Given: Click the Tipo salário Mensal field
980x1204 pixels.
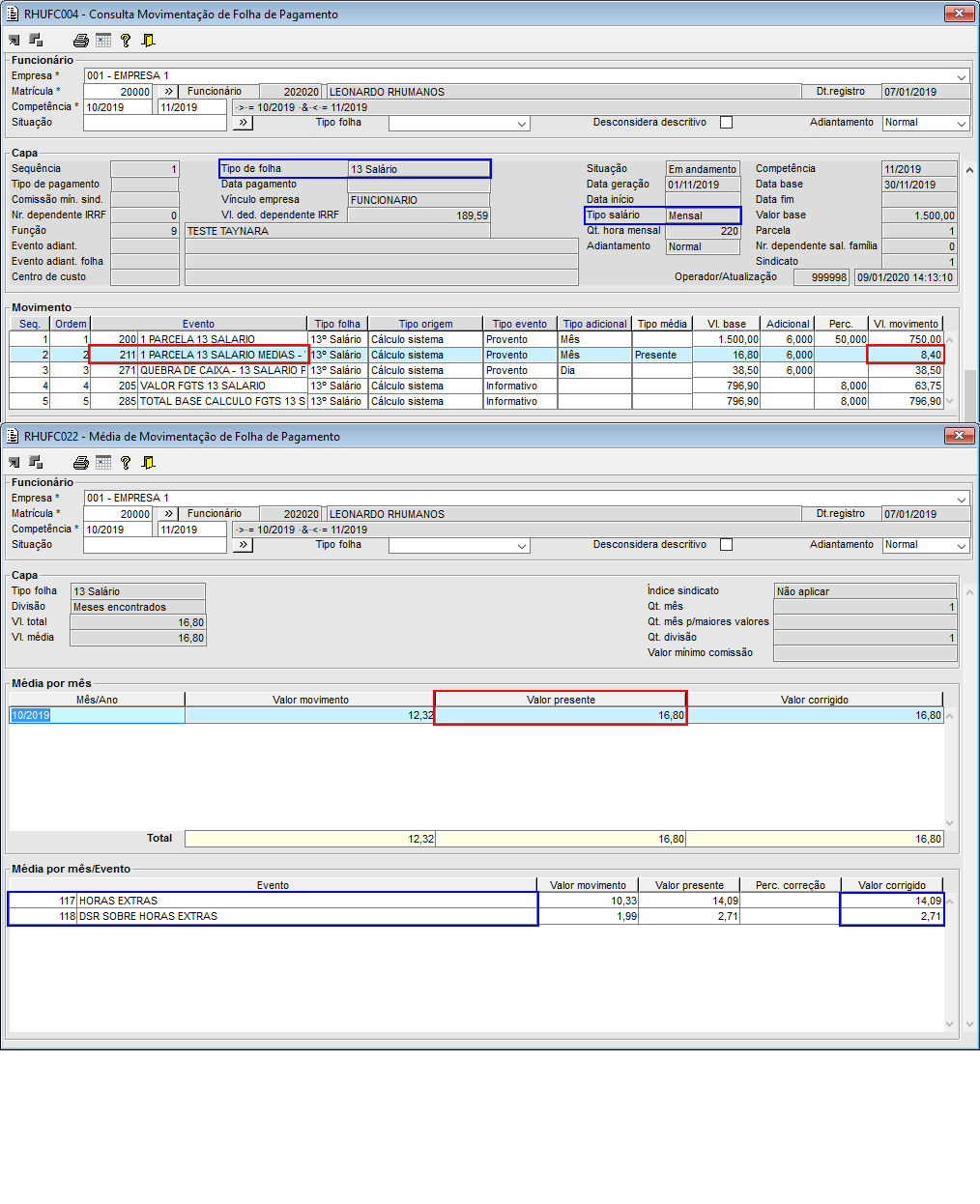Looking at the screenshot, I should pyautogui.click(x=703, y=215).
